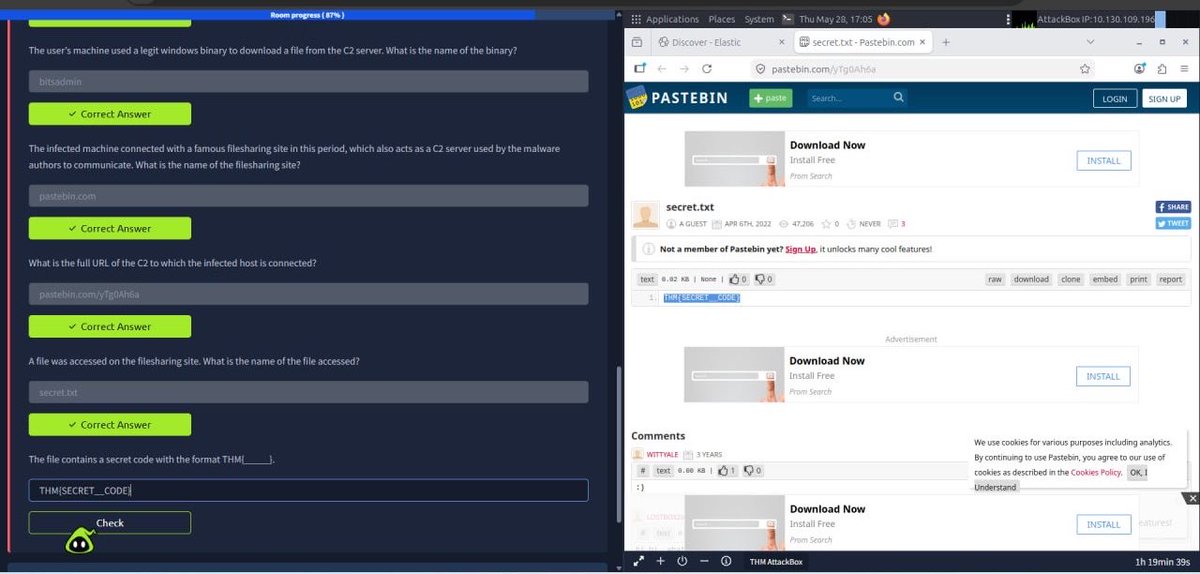
Task: Close the bottom overlay ad with X
Action: click(x=1191, y=498)
